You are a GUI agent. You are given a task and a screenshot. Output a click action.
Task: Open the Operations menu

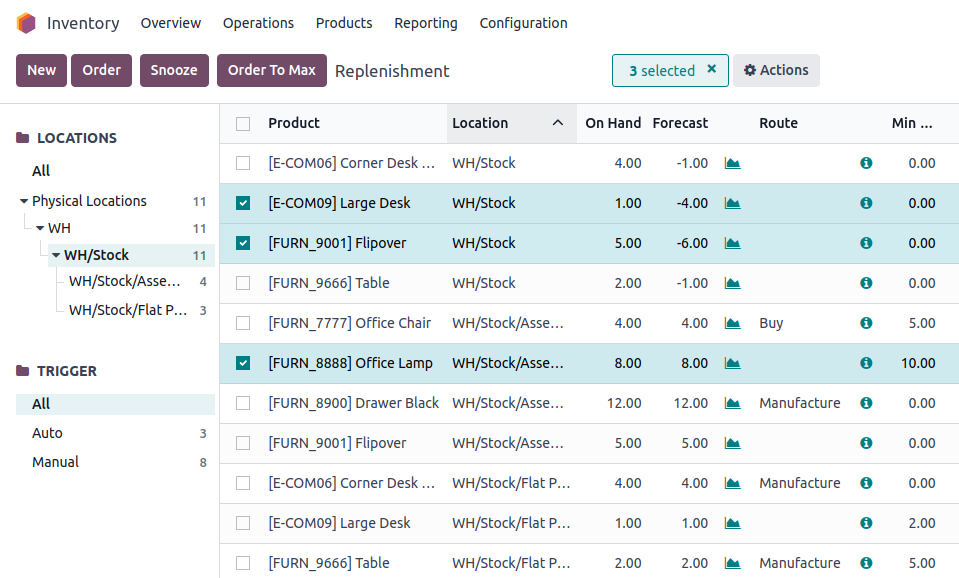258,23
